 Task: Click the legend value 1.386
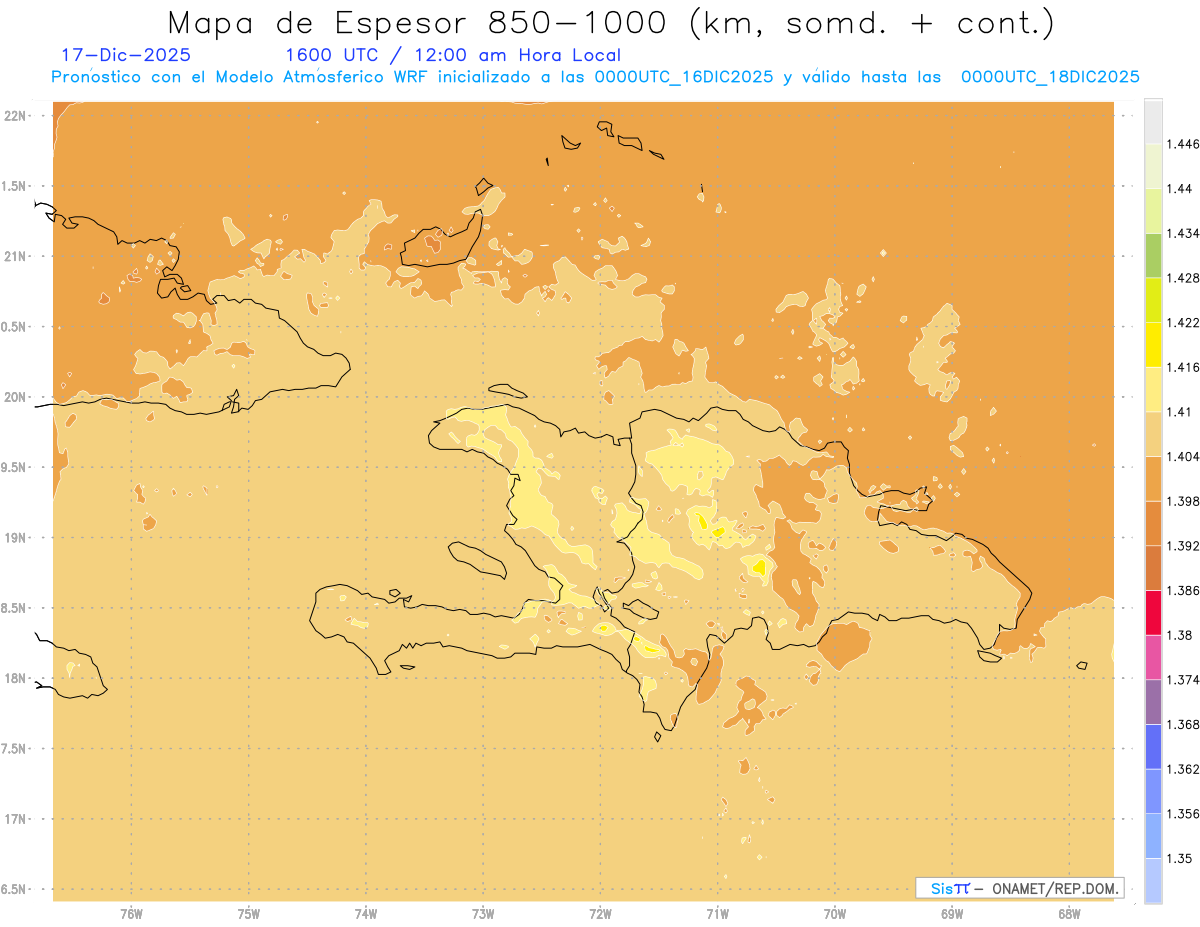click(1184, 590)
